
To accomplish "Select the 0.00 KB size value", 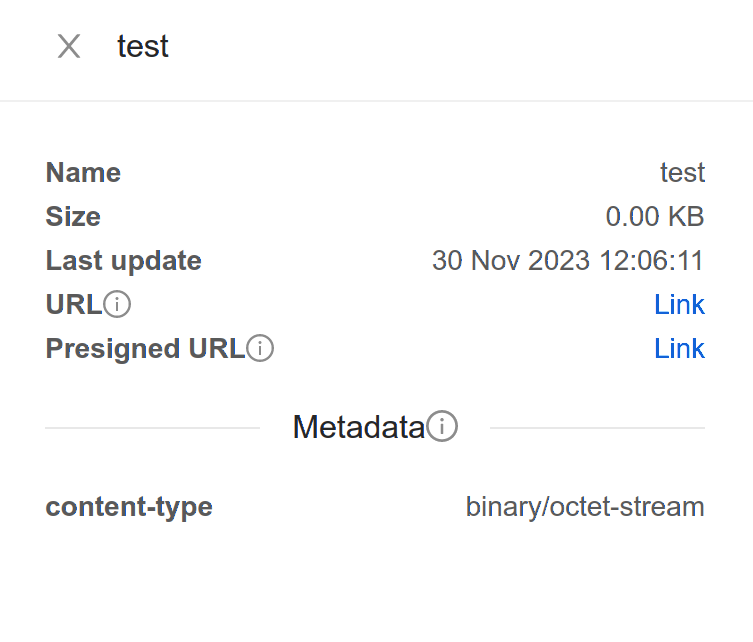I will pyautogui.click(x=655, y=216).
